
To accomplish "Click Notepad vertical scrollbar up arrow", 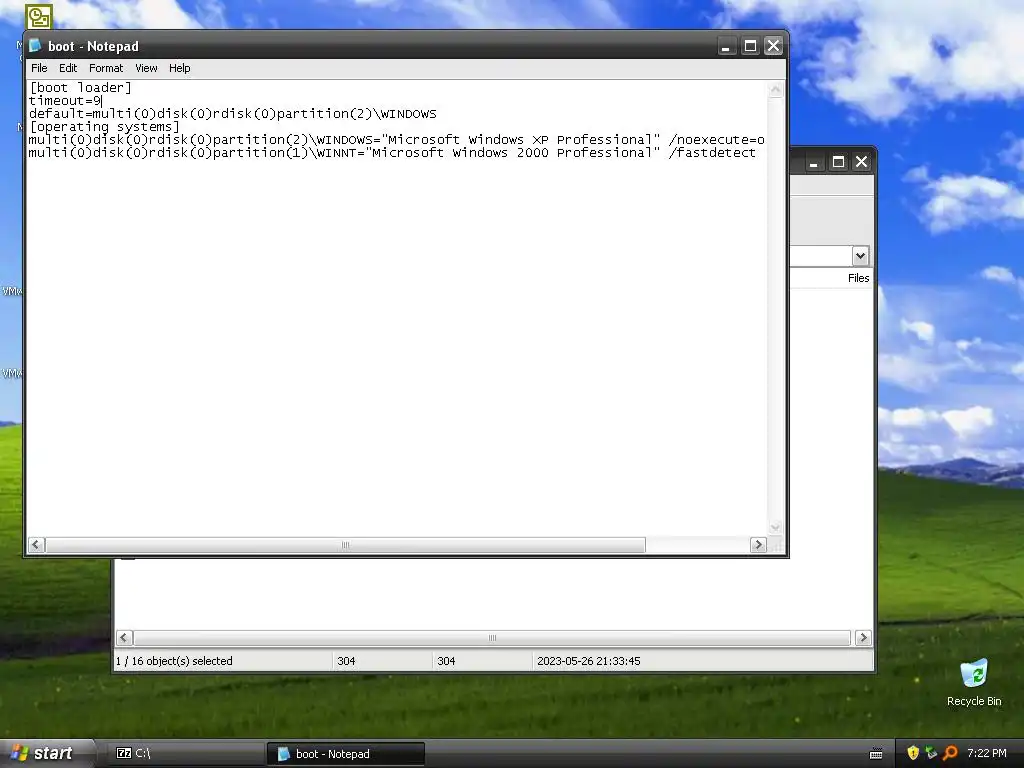I will pyautogui.click(x=775, y=89).
